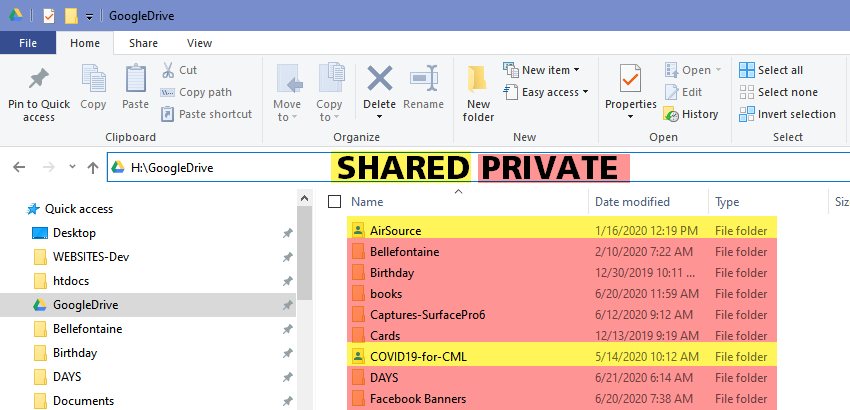Switch to the Share ribbon tab
Image resolution: width=850 pixels, height=410 pixels.
coord(143,43)
